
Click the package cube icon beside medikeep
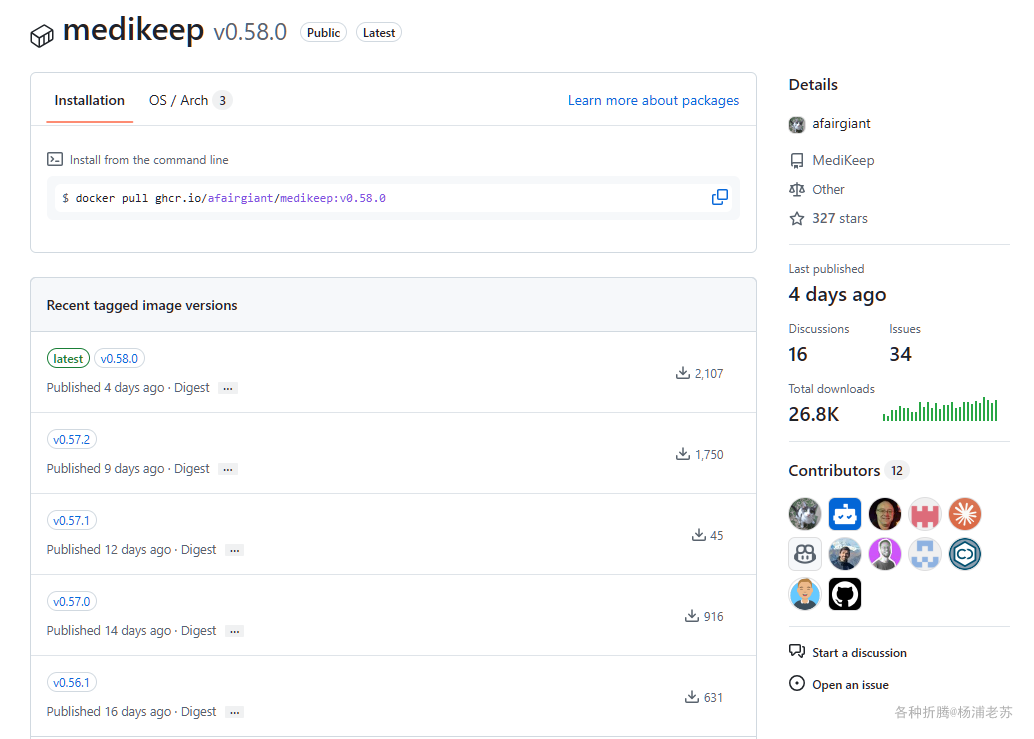[42, 36]
